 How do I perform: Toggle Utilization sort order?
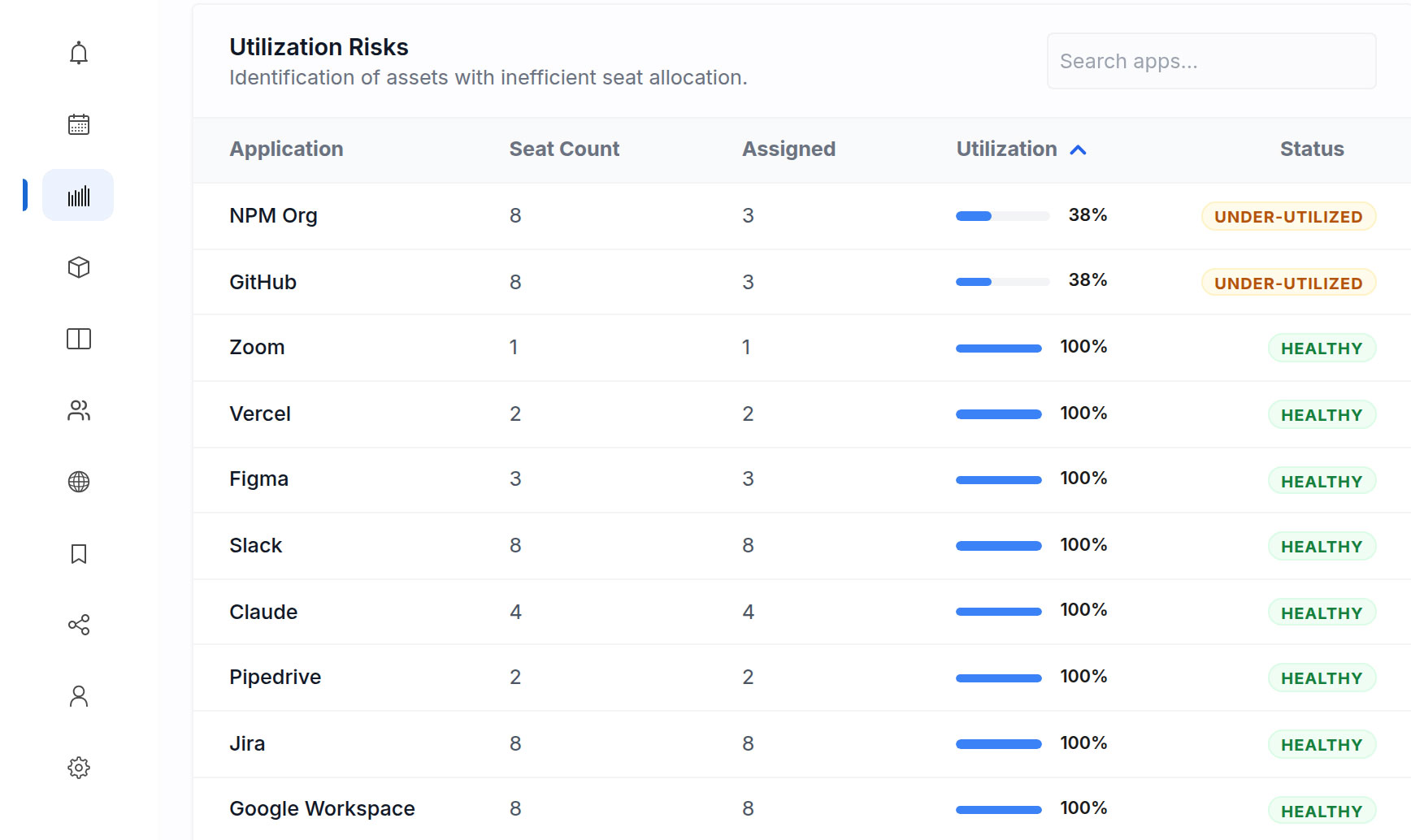pos(1006,149)
